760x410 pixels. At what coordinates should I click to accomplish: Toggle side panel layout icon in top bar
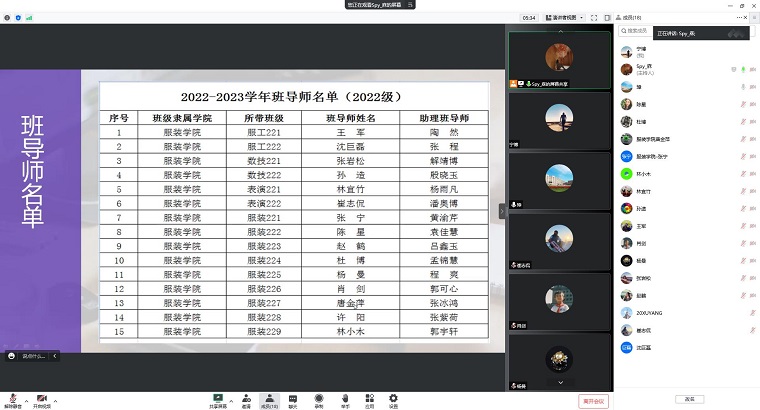(607, 17)
